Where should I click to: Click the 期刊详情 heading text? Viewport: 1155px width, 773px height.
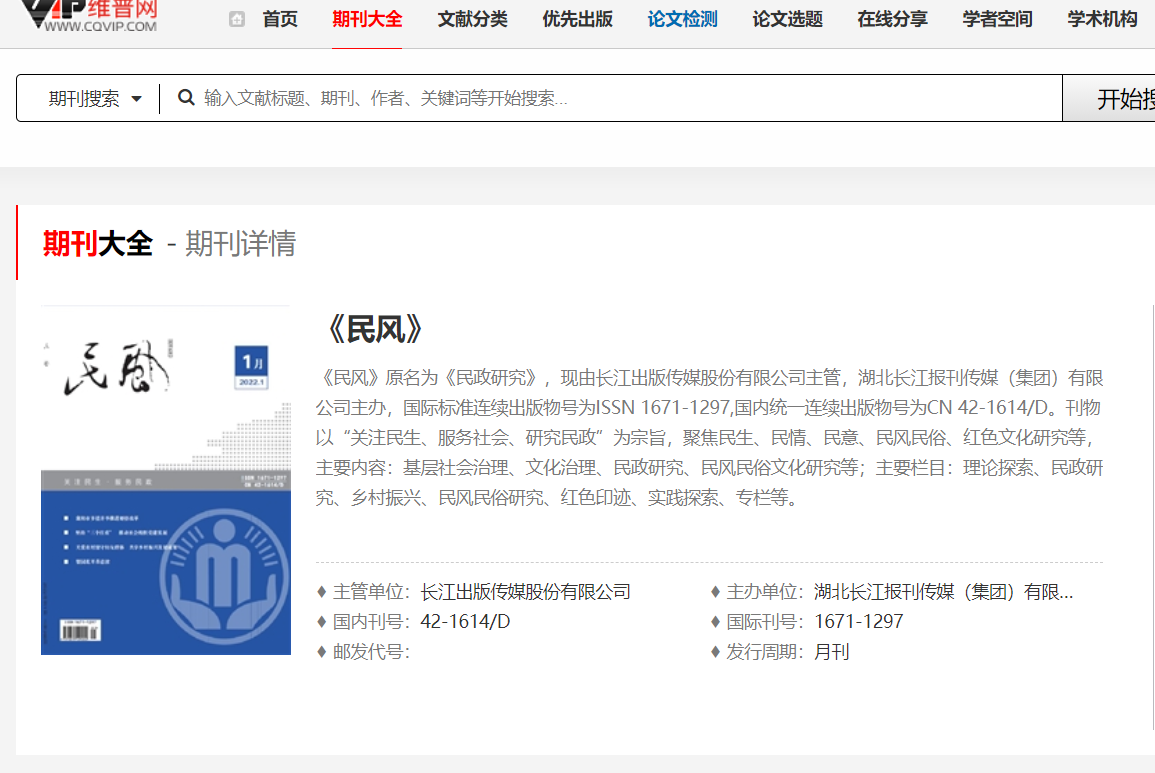click(x=240, y=243)
